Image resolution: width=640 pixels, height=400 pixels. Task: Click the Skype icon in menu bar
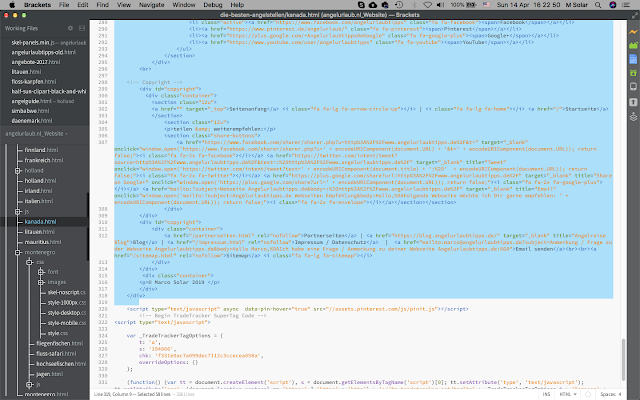pyautogui.click(x=361, y=5)
